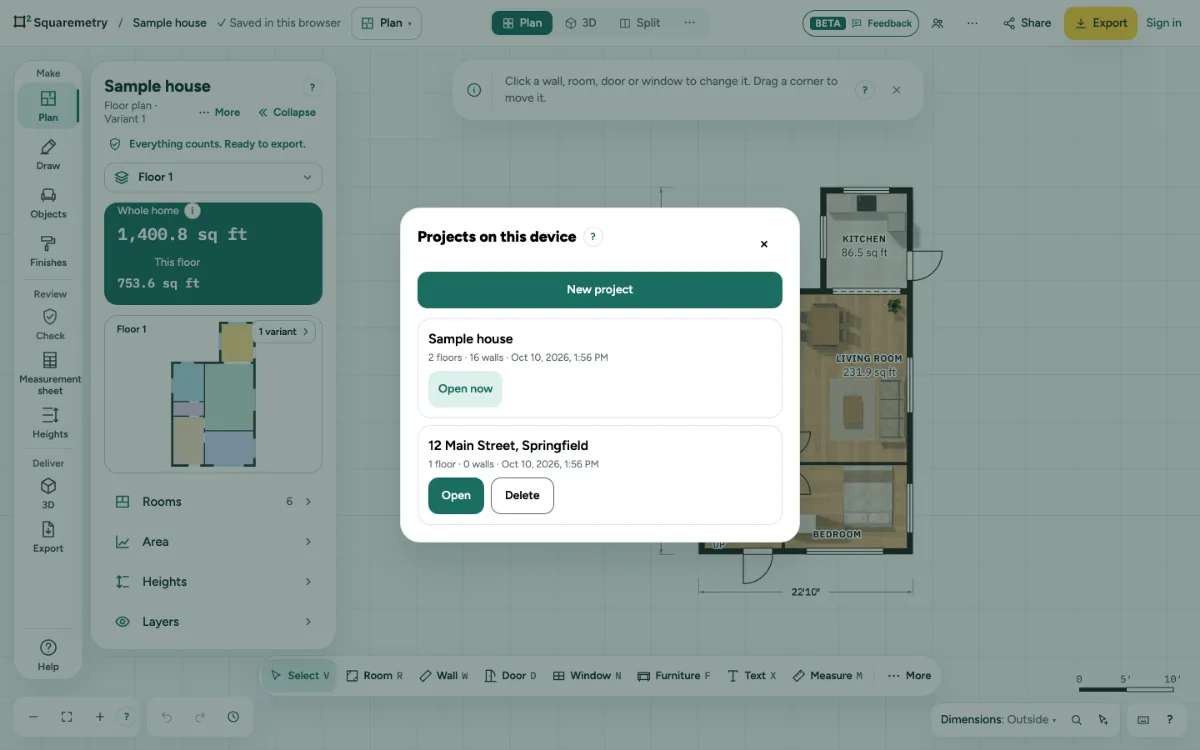The width and height of the screenshot is (1200, 750).
Task: Select the Wall tool
Action: [x=443, y=676]
